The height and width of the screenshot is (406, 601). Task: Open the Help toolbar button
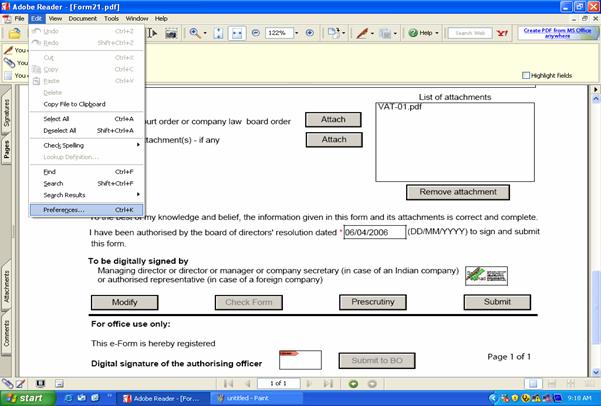[x=424, y=33]
